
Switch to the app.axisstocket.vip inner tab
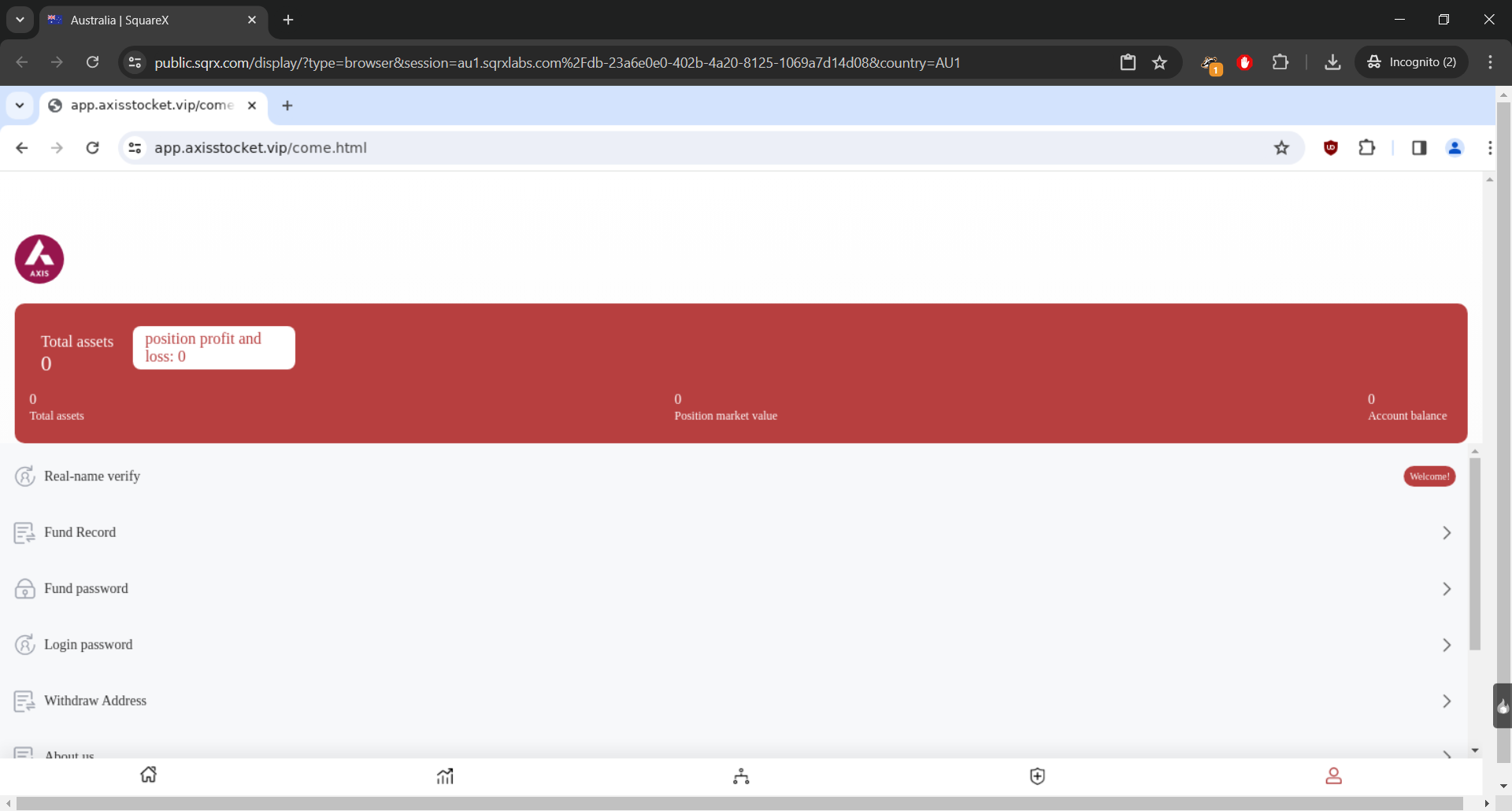[151, 106]
